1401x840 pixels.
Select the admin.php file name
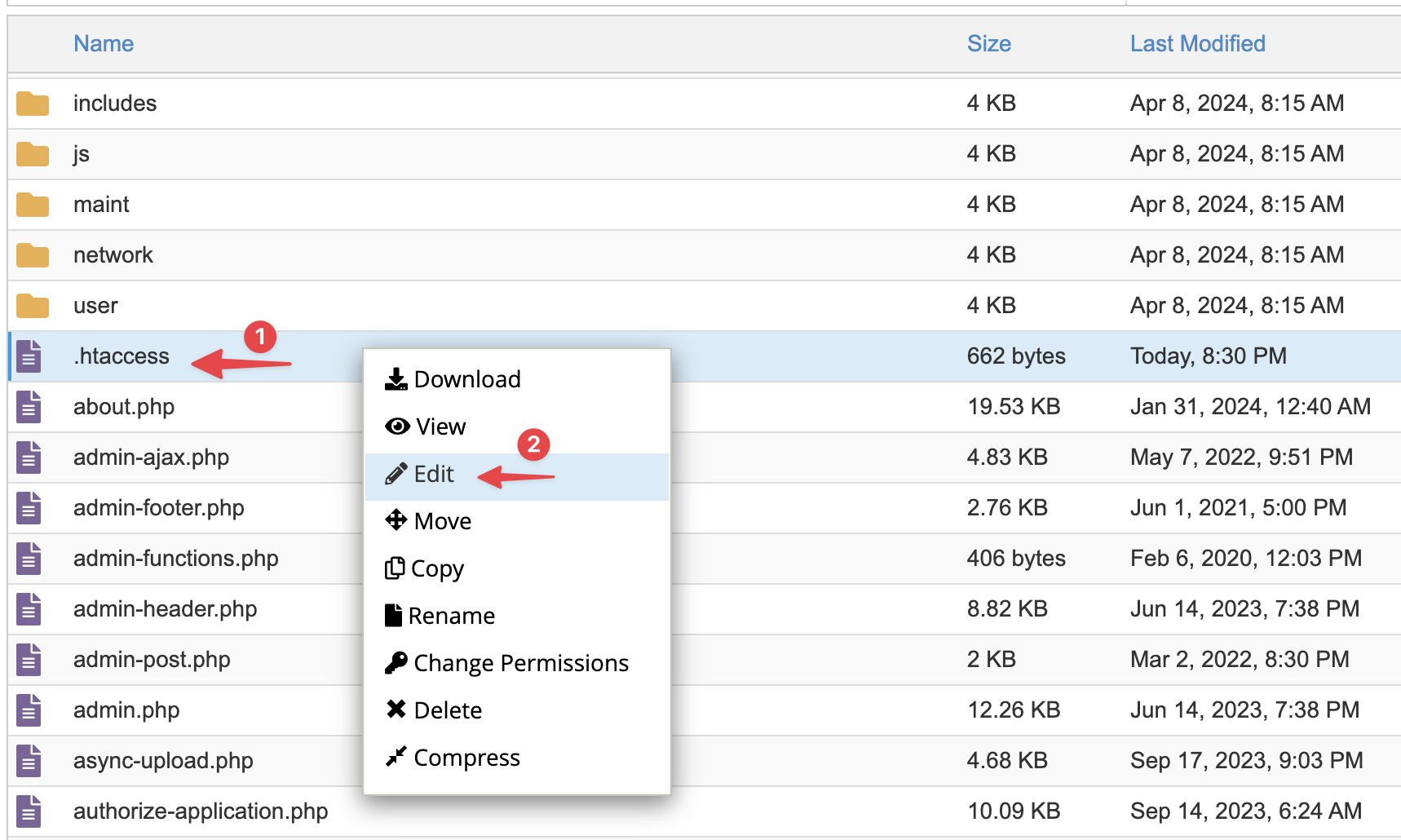(x=126, y=710)
